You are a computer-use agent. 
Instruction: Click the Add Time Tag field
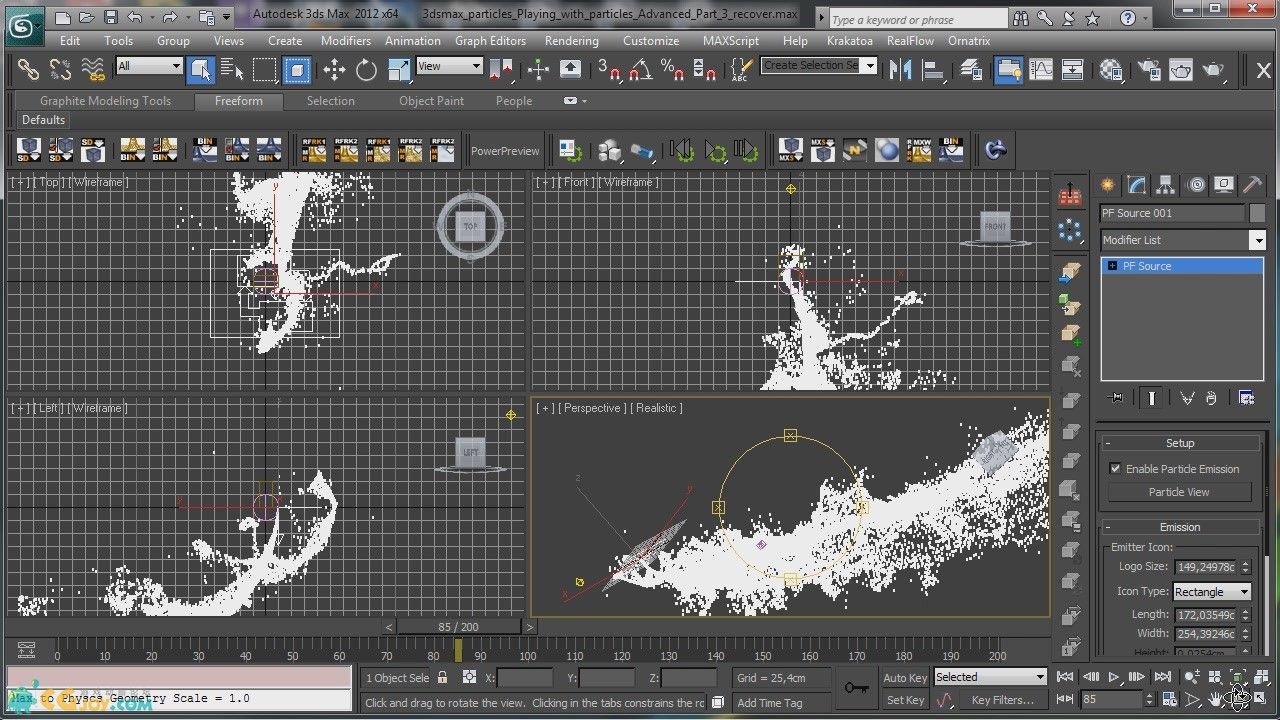point(783,703)
